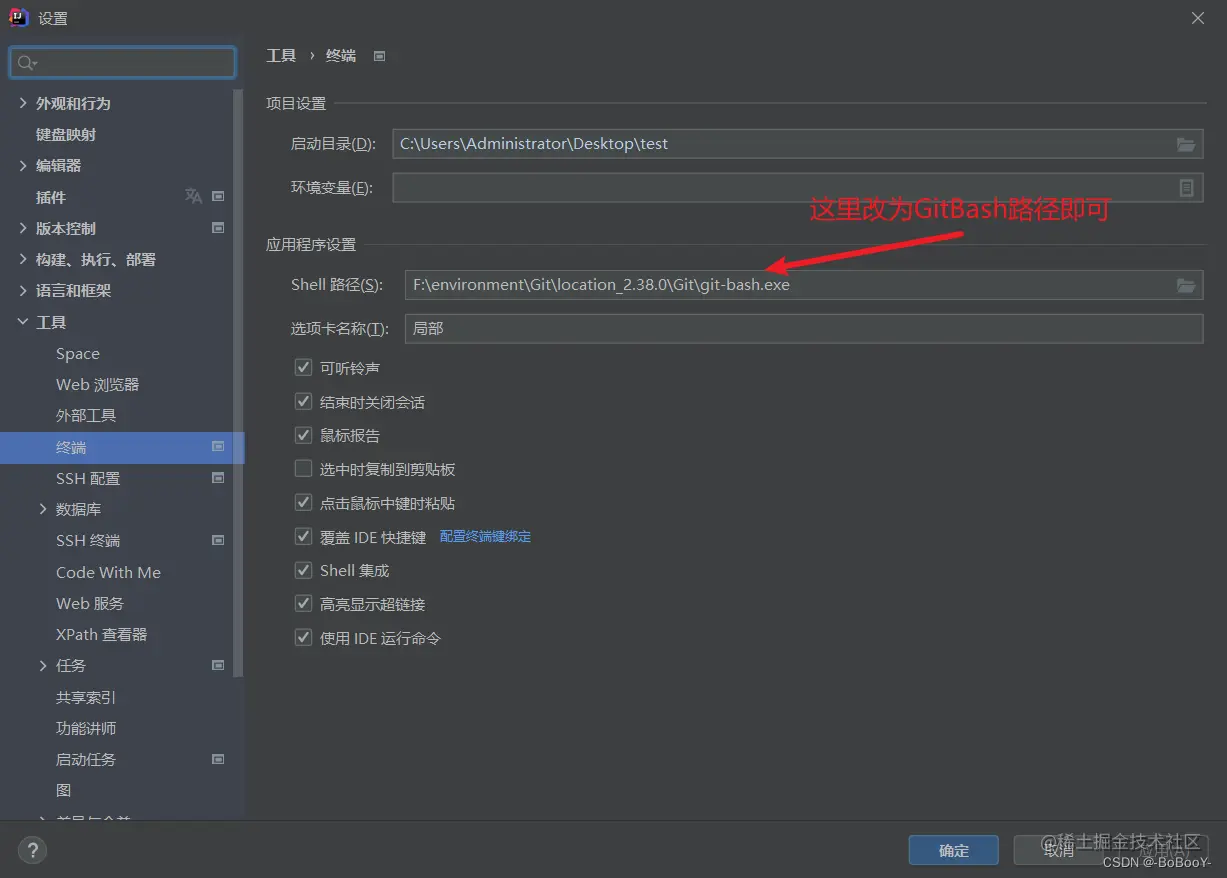Expand the 数据库 subnode
1227x878 pixels.
click(43, 509)
